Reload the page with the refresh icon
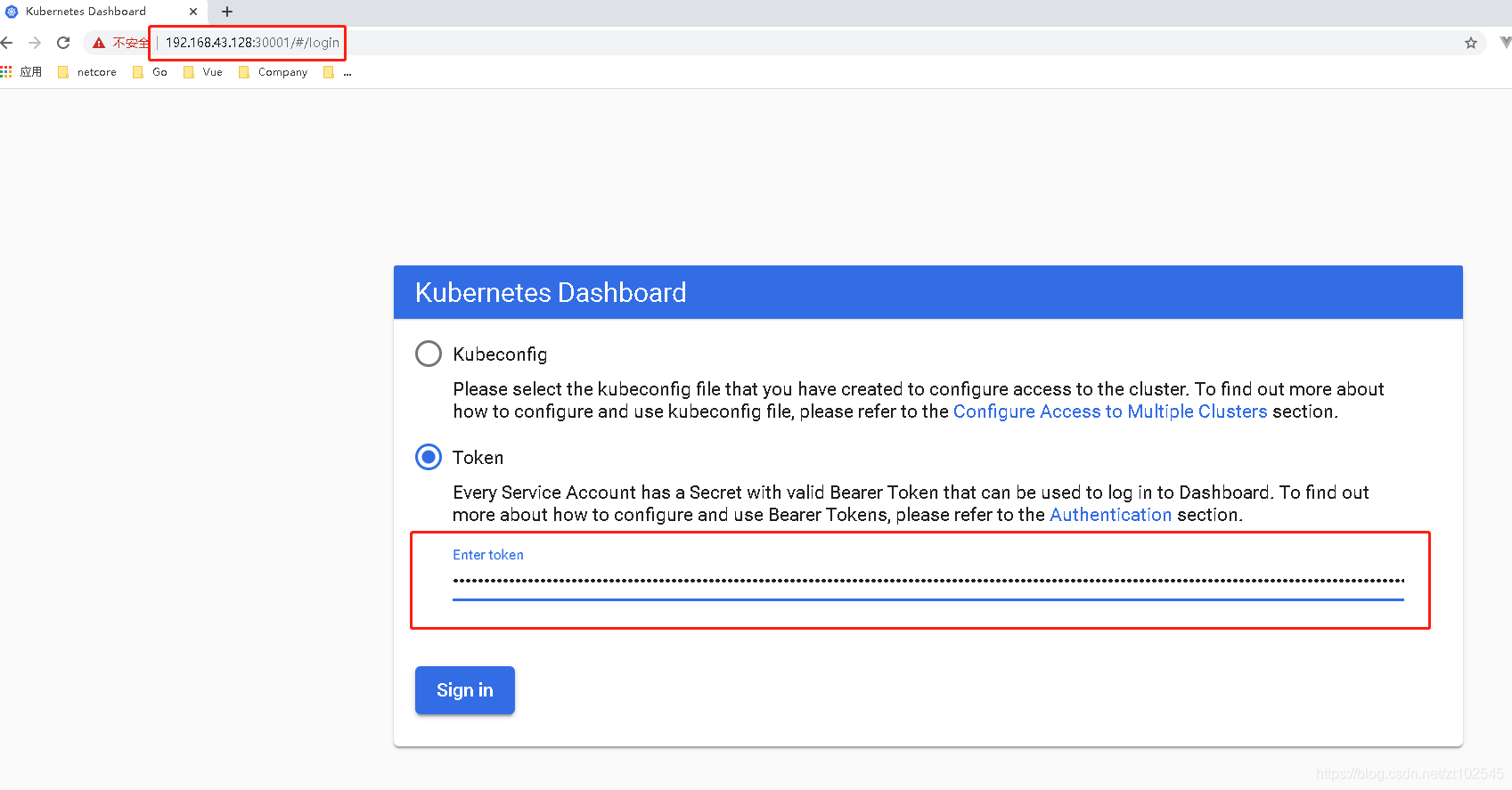 point(63,43)
